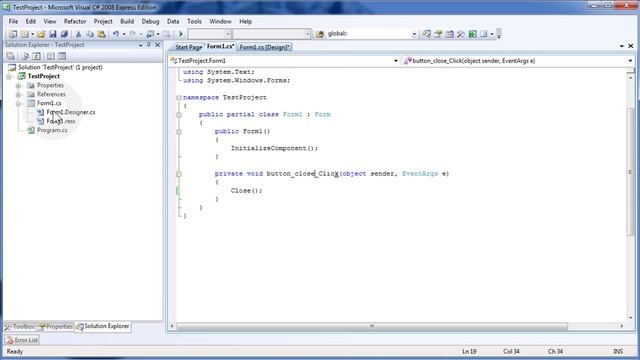Open the Error List tab
The height and width of the screenshot is (360, 640).
point(22,340)
